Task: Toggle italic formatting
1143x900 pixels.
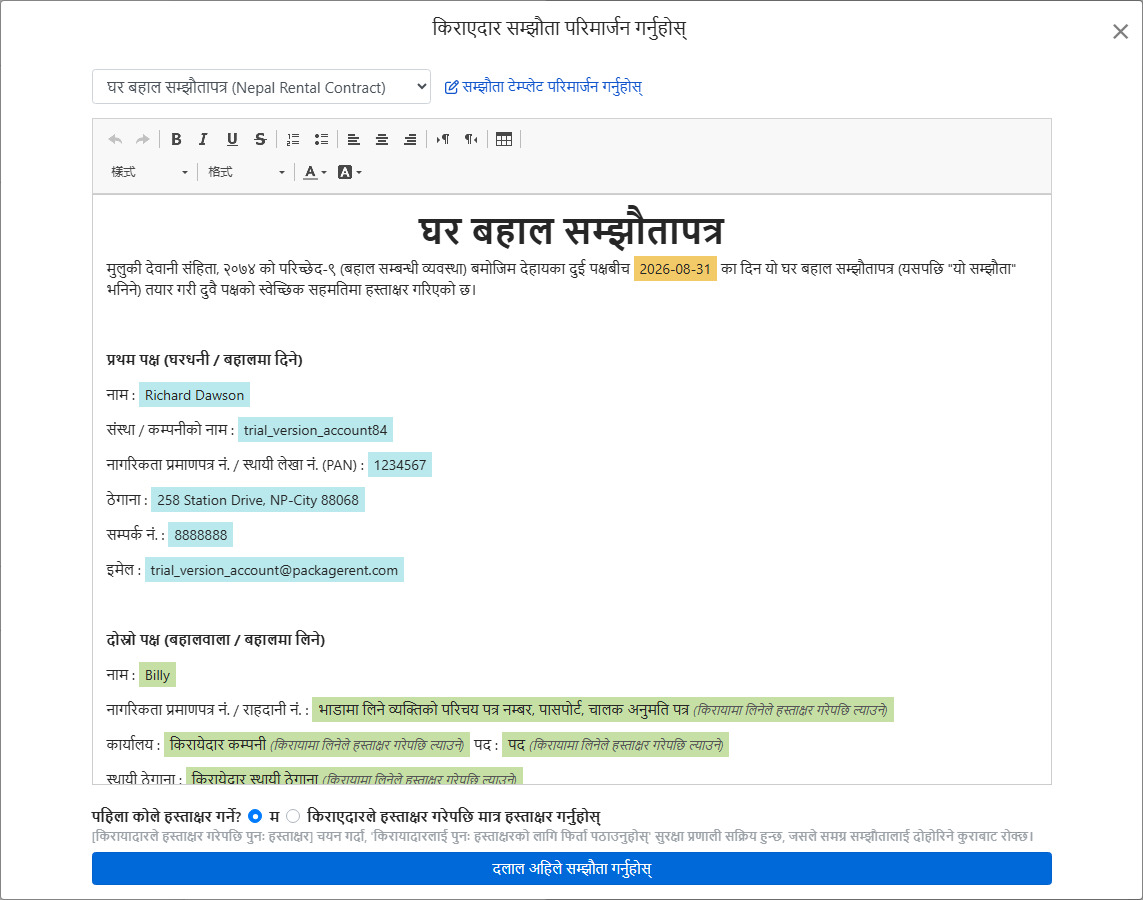Action: coord(203,139)
